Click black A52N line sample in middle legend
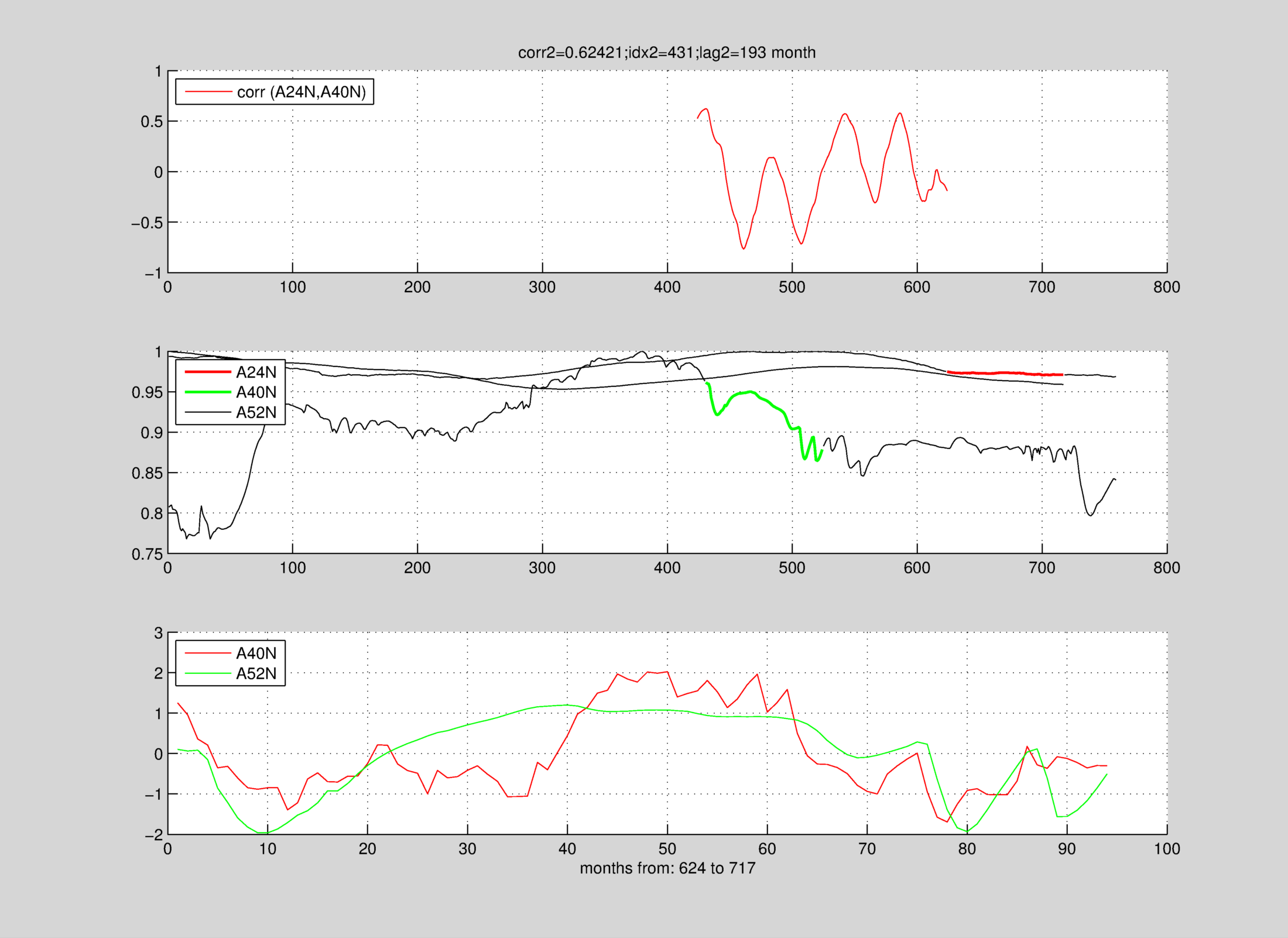 coord(208,412)
